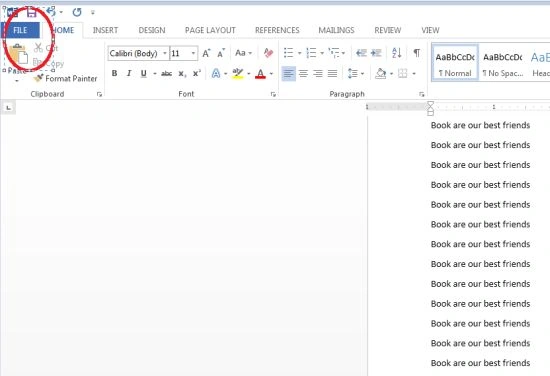Apply the No Spacing style
Screen dimensions: 550x376
(503, 63)
